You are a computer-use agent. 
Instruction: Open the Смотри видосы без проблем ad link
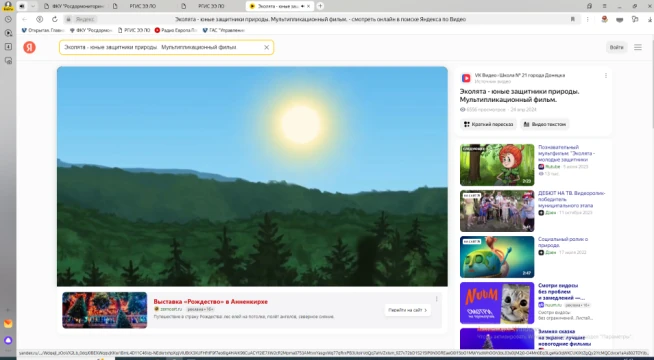(x=561, y=292)
